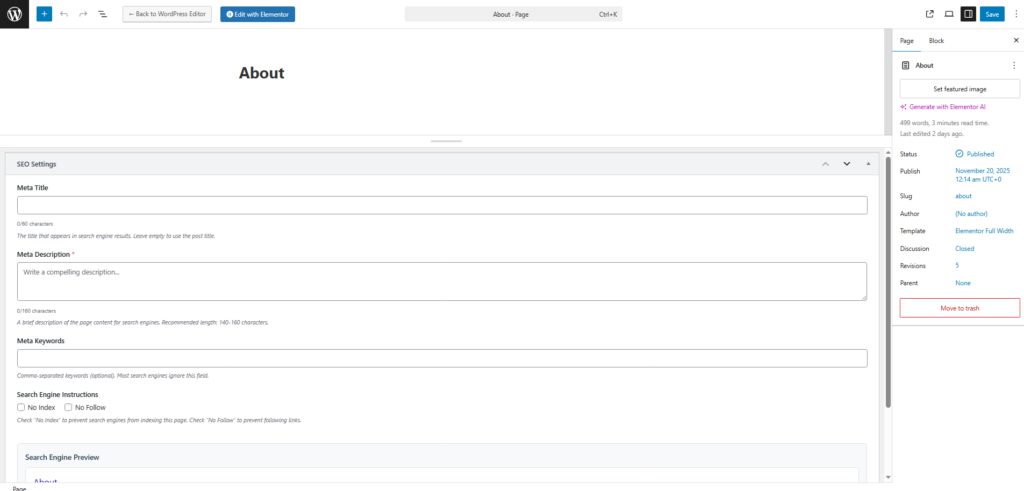1024x491 pixels.
Task: Click the redo arrow icon
Action: pos(83,14)
